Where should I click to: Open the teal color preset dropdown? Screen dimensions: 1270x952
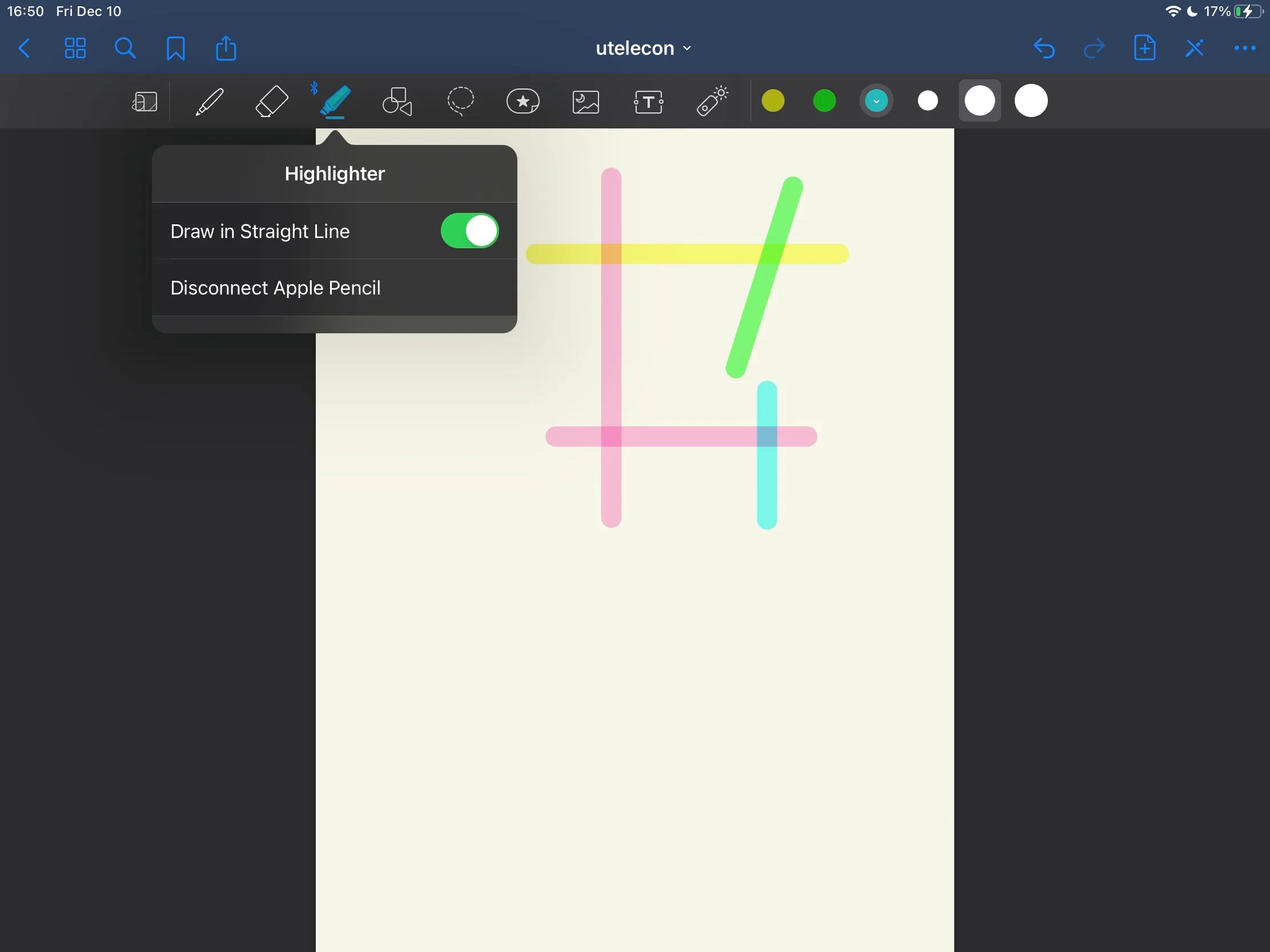(876, 101)
